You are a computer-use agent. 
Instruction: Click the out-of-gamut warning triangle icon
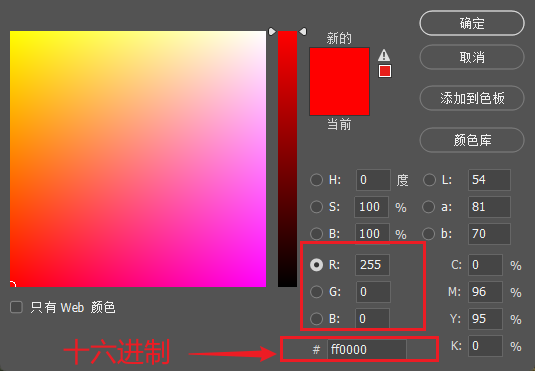point(384,55)
